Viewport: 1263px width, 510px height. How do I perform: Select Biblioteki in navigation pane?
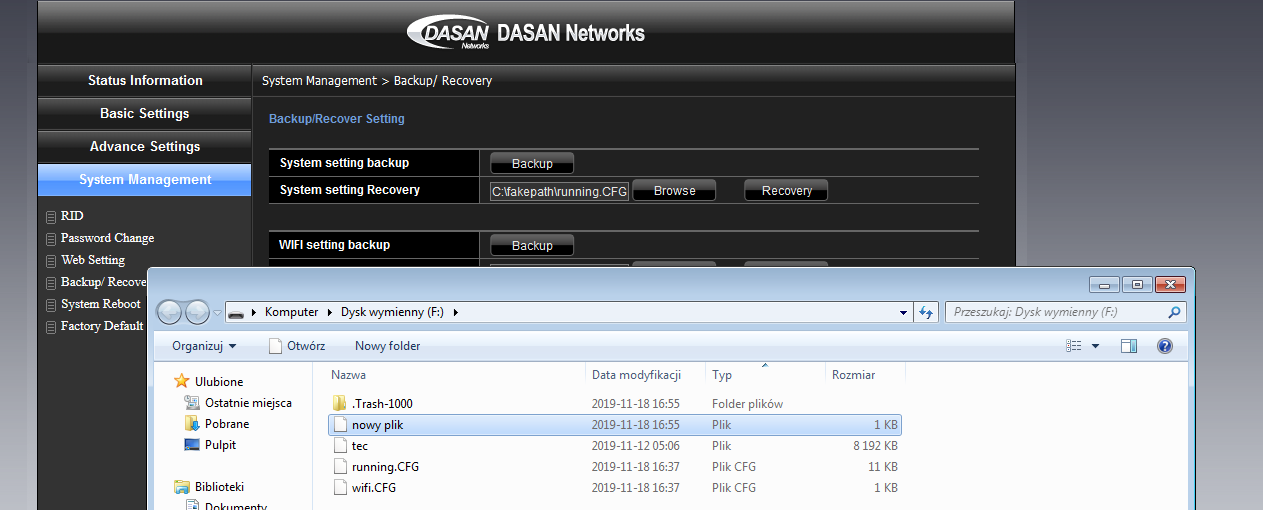[220, 487]
